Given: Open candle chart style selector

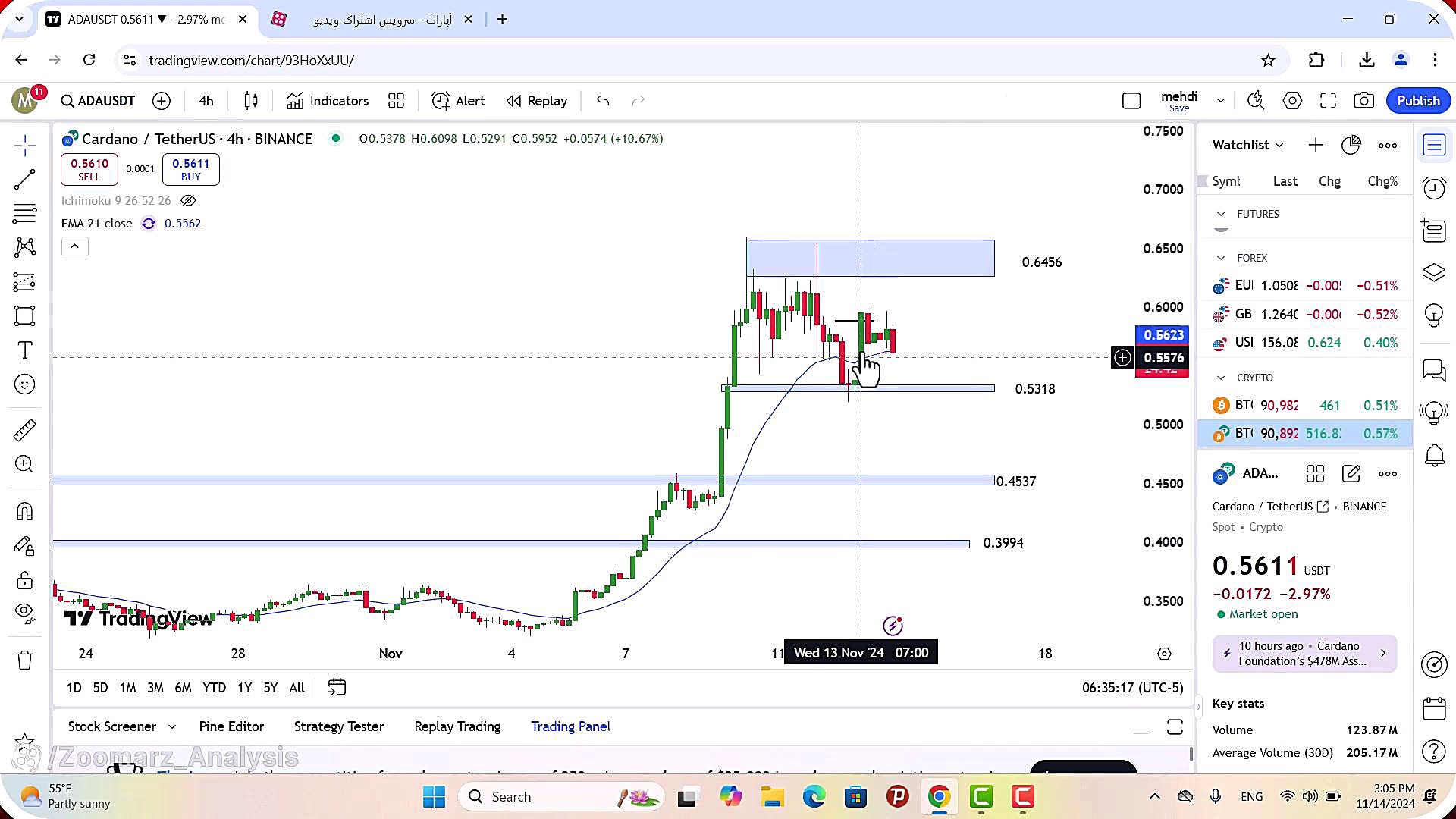Looking at the screenshot, I should click(x=251, y=101).
